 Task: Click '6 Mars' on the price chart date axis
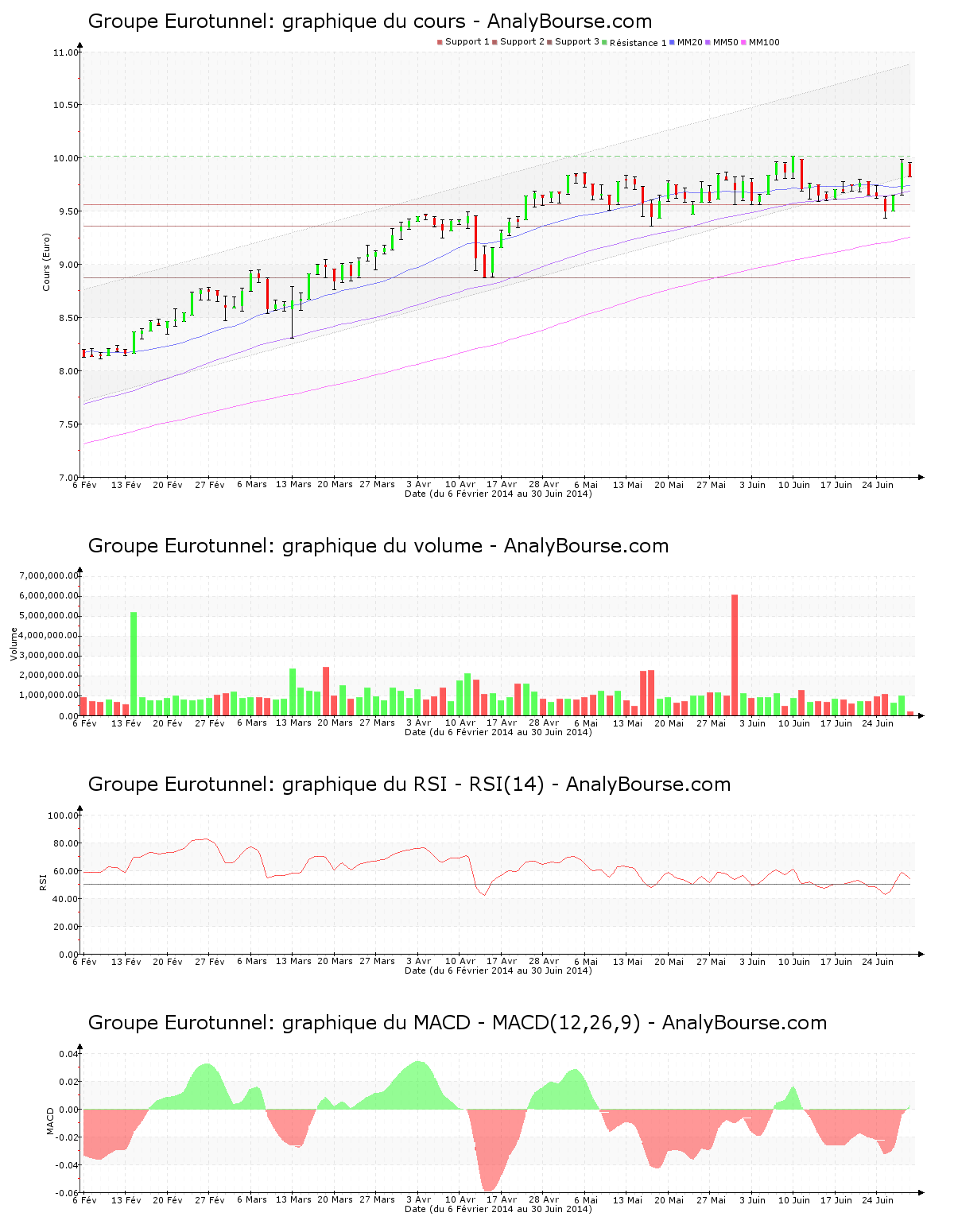point(252,484)
